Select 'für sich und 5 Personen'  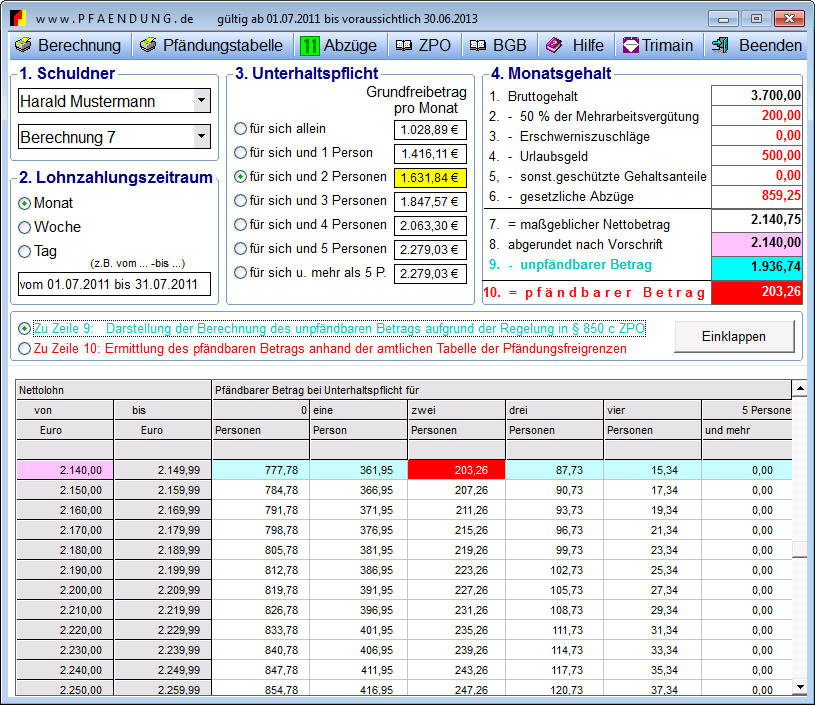point(240,249)
